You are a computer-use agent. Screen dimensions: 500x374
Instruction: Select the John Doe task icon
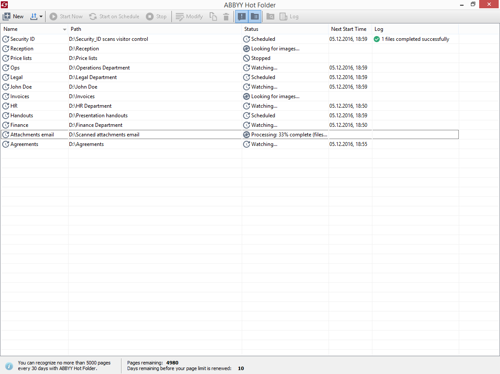pyautogui.click(x=6, y=87)
